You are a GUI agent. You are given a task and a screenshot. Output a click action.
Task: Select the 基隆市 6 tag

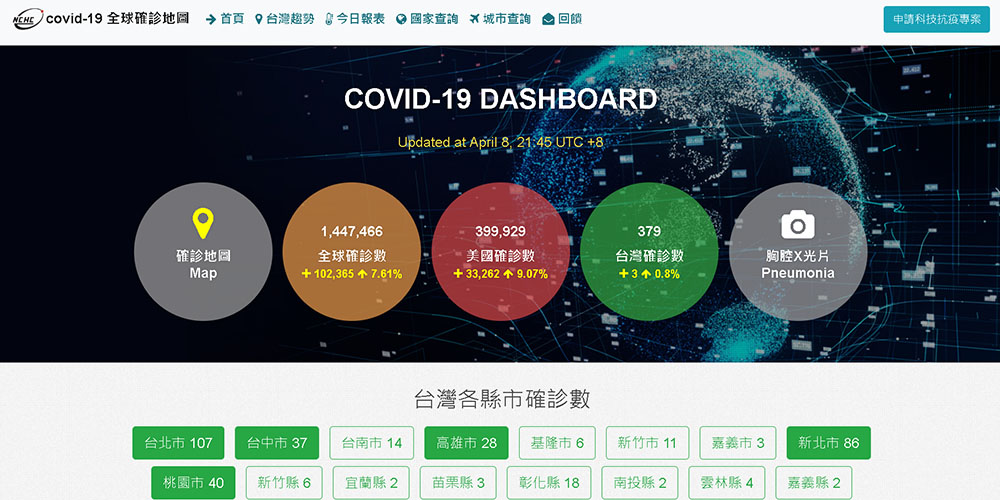[x=557, y=443]
